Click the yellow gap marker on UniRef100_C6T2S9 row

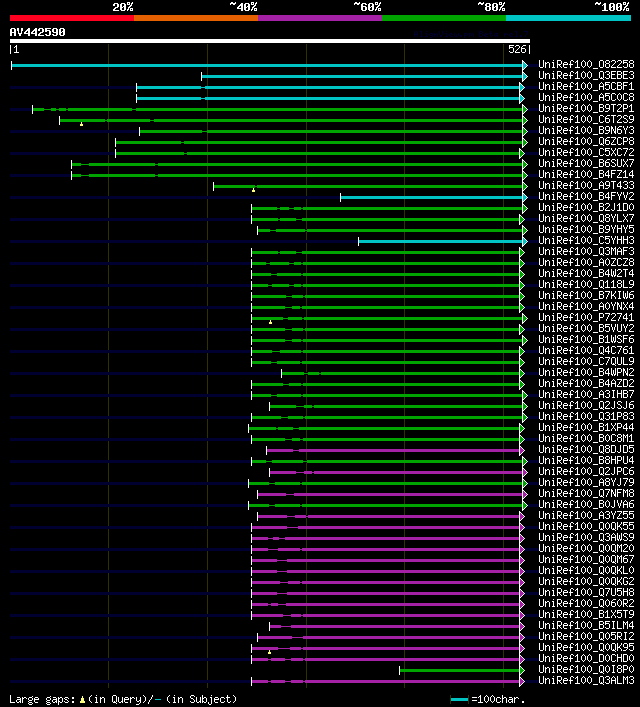(82, 124)
